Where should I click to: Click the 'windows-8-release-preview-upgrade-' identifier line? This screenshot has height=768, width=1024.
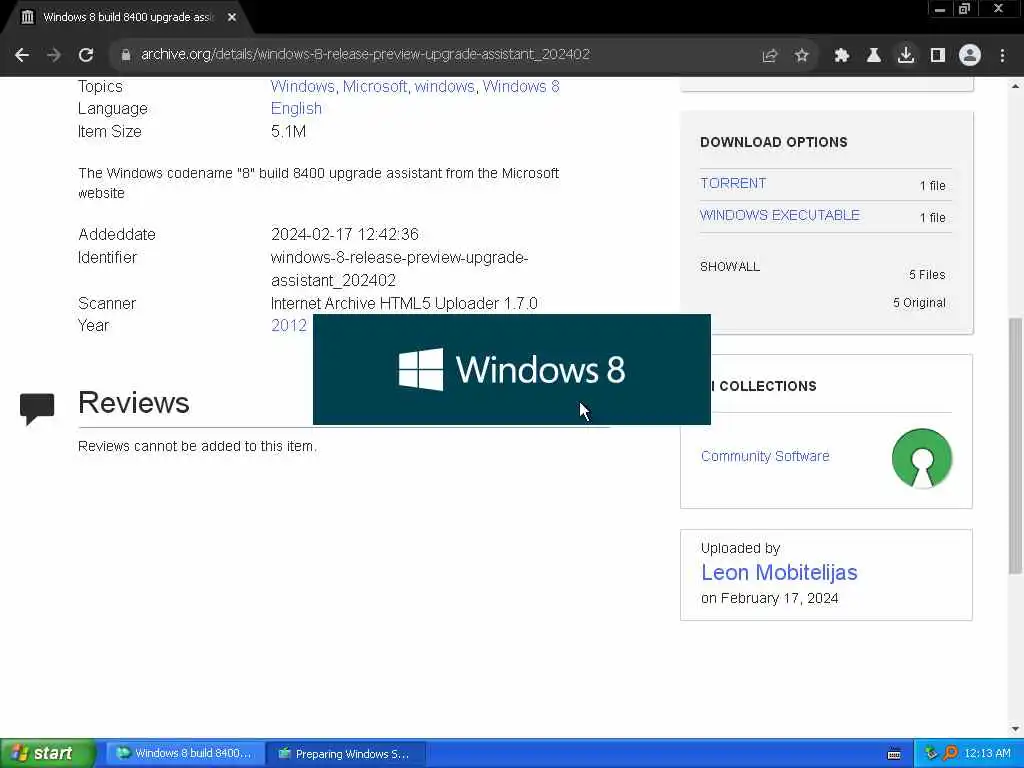coord(399,257)
